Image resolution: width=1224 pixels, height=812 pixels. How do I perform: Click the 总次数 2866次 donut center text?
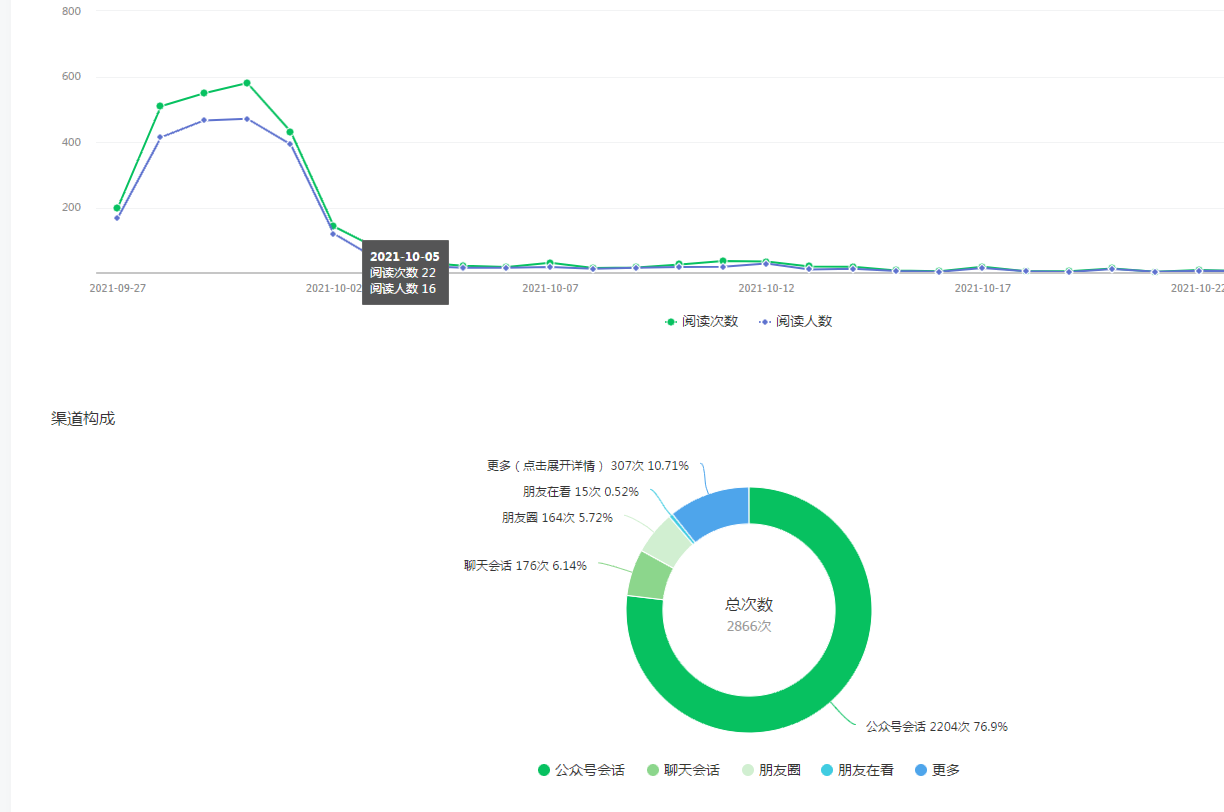[x=749, y=615]
